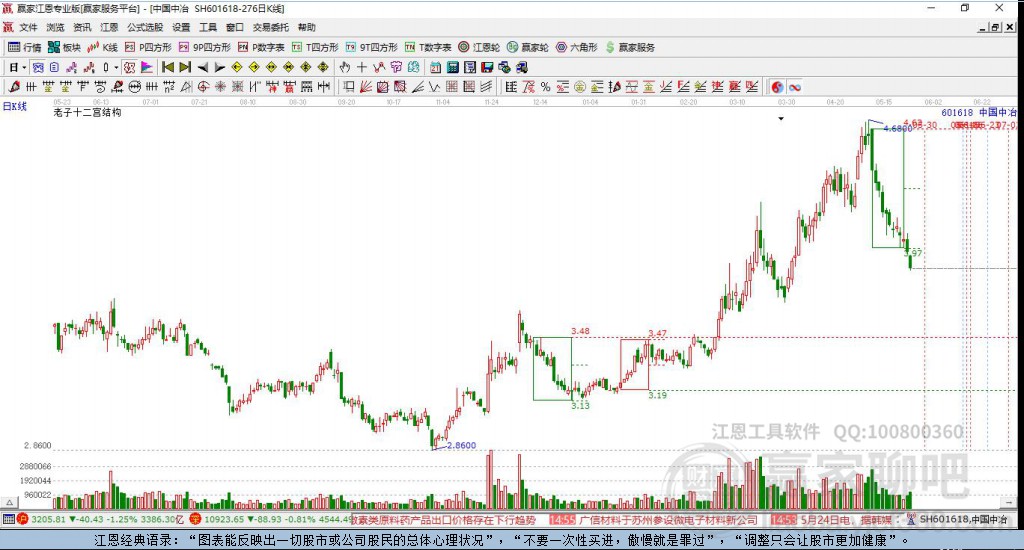
Task: Step chart right with black arrow
Action: pos(219,67)
